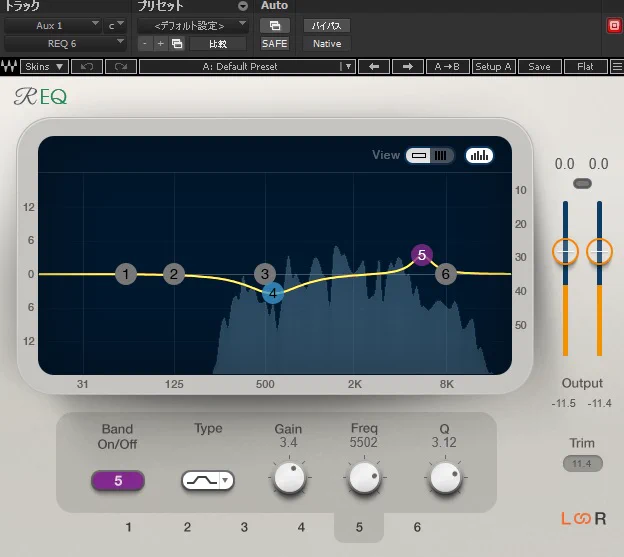Open the Aux 1 track selector
This screenshot has height=557, width=624.
pos(52,26)
